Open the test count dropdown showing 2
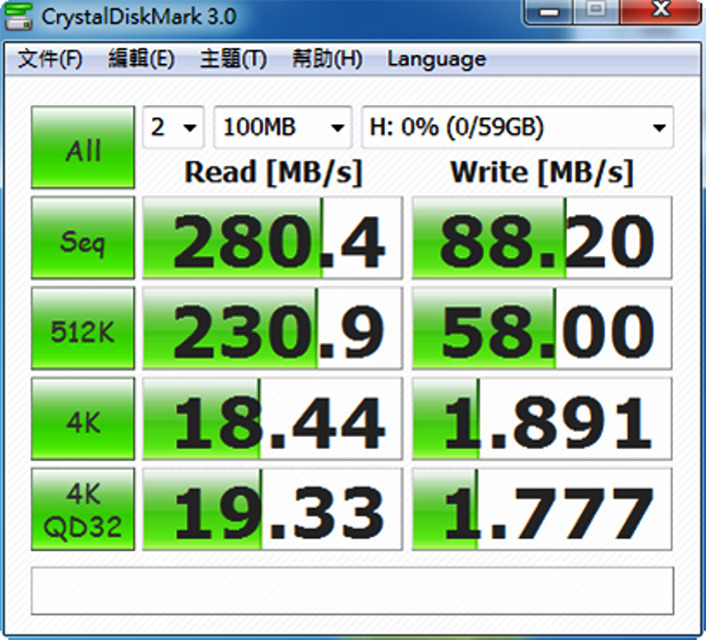 pos(174,128)
